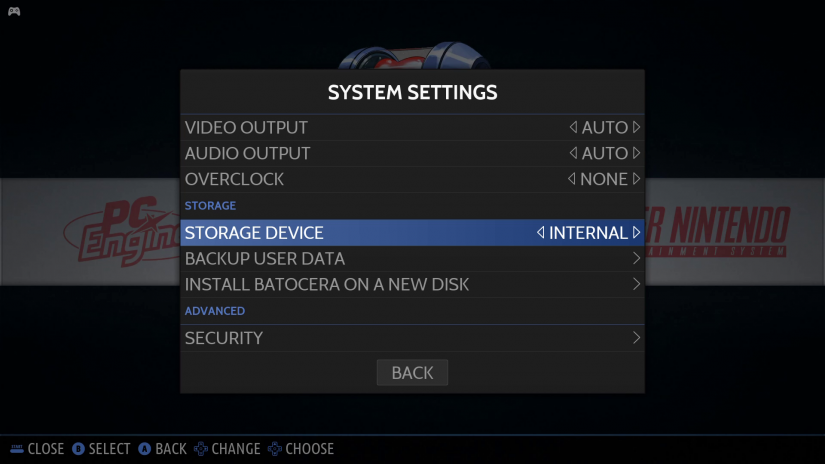The image size is (825, 464).
Task: Switch Storage Device with right arrow
Action: pyautogui.click(x=636, y=233)
